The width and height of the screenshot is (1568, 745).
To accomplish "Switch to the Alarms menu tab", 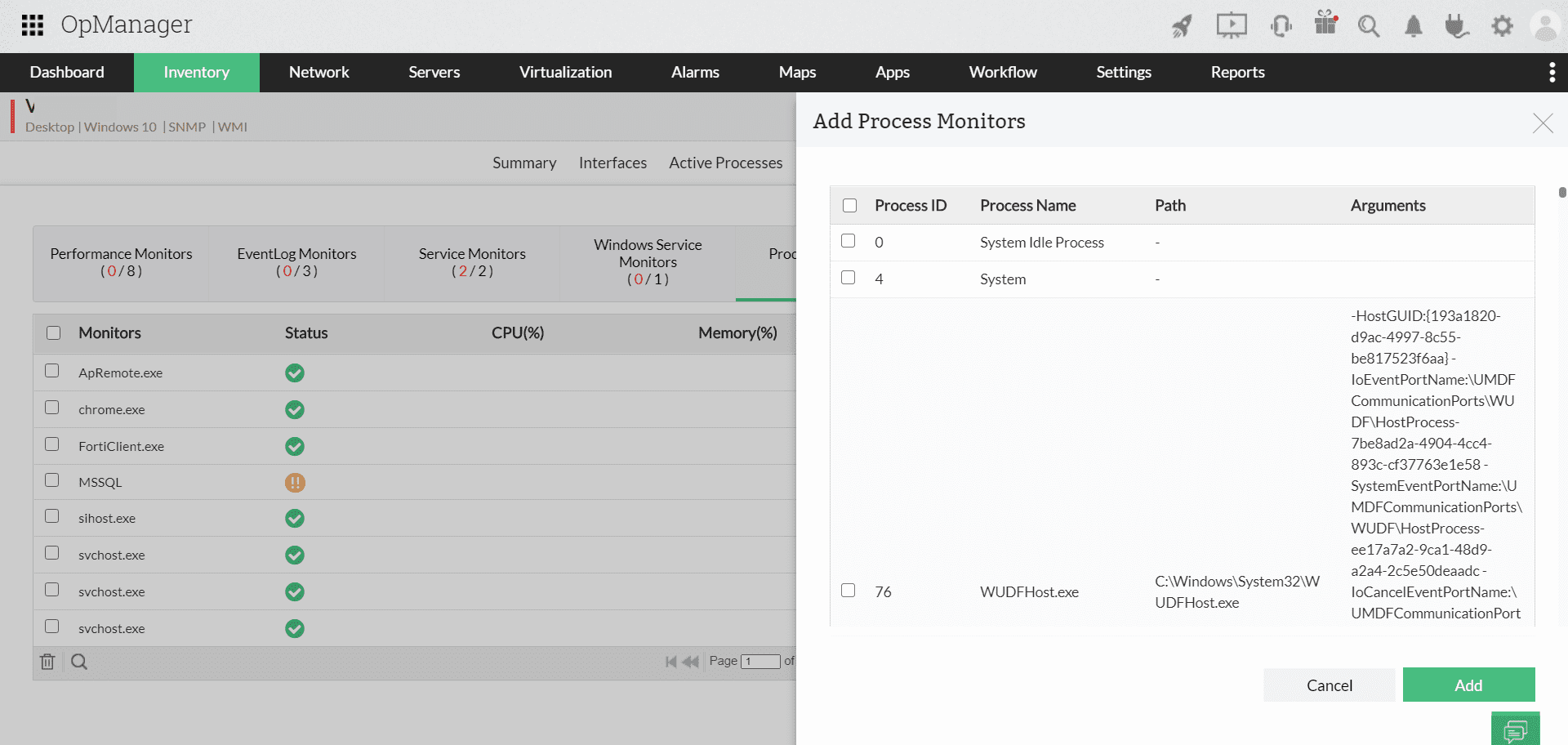I will coord(695,73).
